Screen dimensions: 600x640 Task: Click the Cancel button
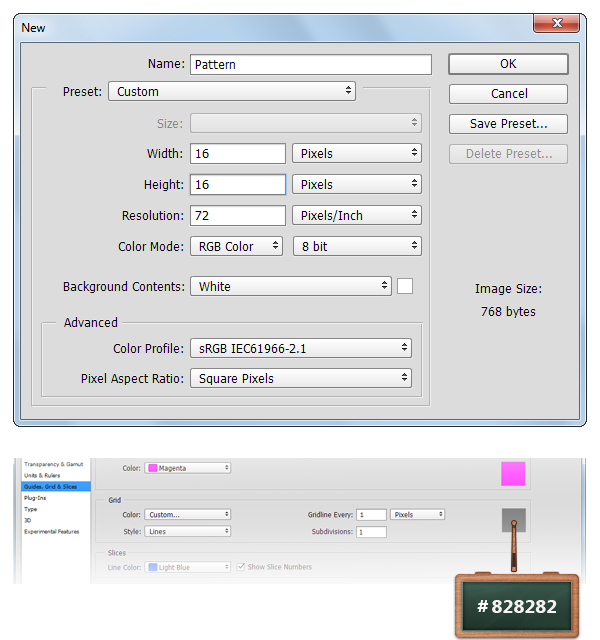coord(508,94)
